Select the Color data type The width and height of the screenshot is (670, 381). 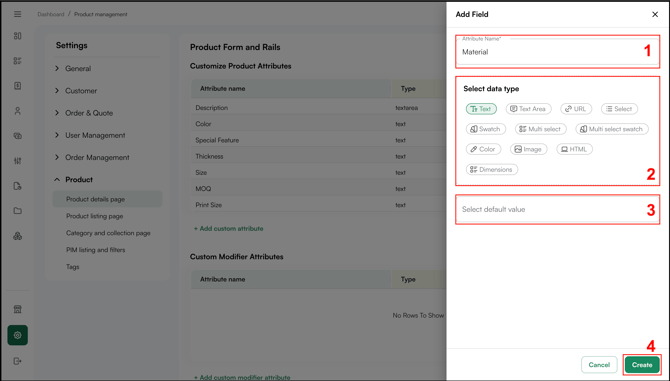click(x=483, y=149)
